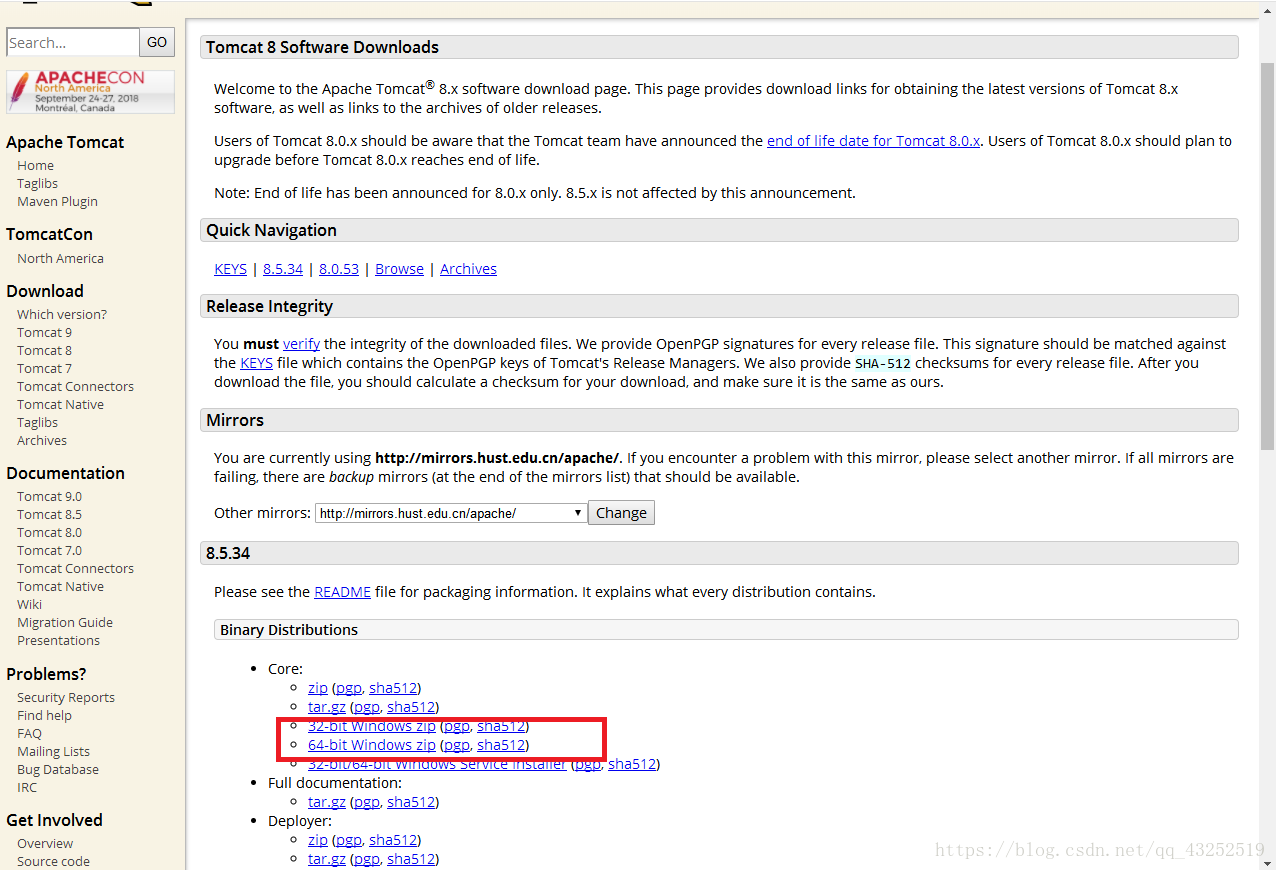The height and width of the screenshot is (870, 1276).
Task: Open the North America TomcatCon link
Action: pos(60,258)
